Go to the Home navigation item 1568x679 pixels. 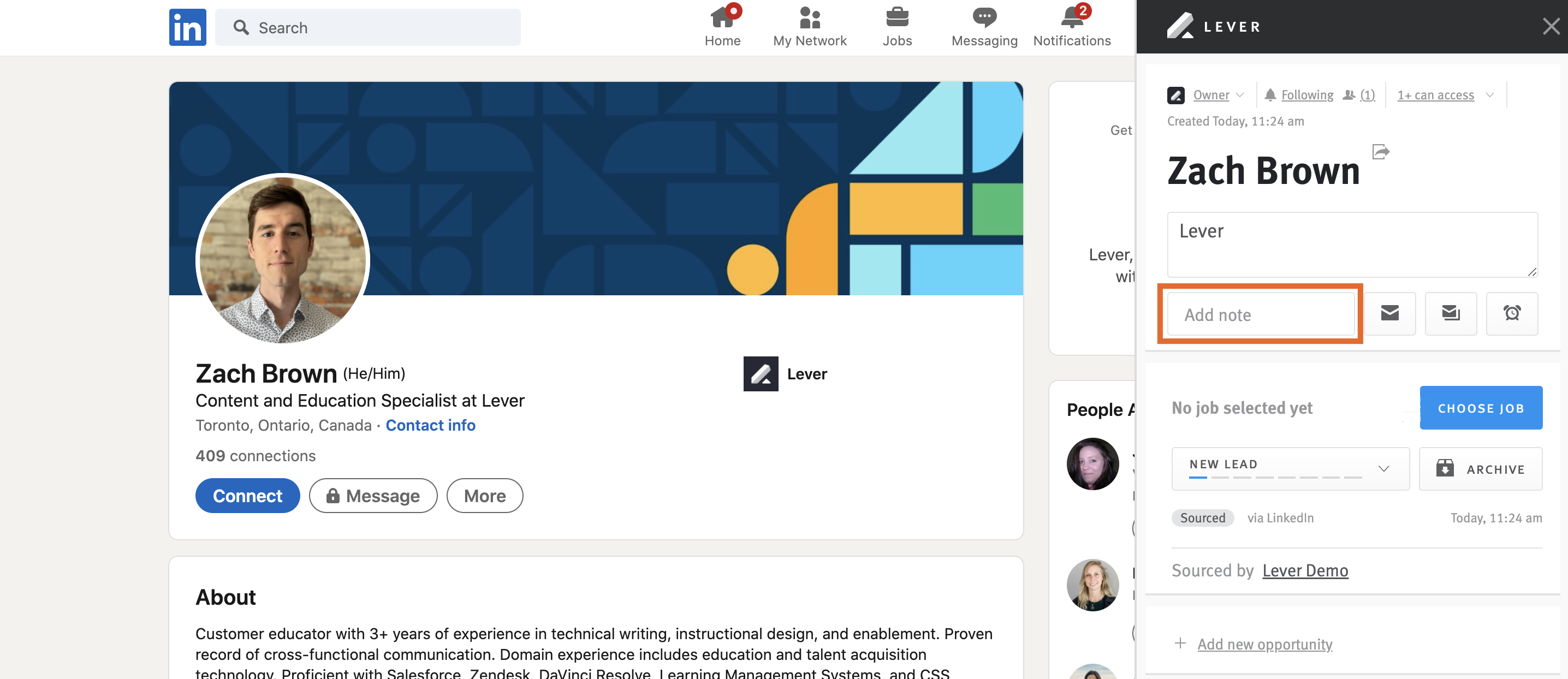(x=722, y=25)
